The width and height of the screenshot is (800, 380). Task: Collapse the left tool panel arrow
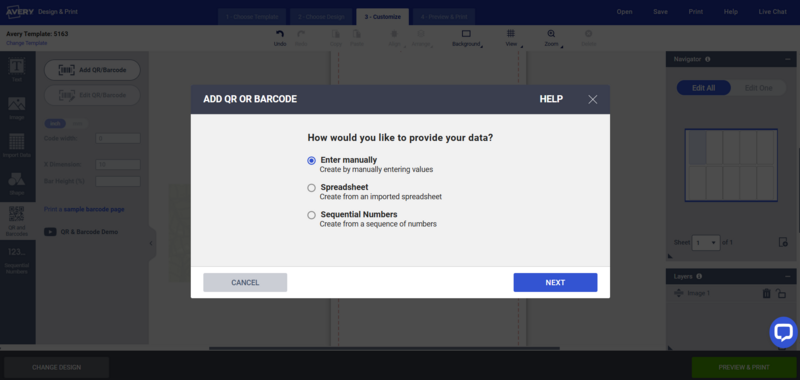coord(151,243)
